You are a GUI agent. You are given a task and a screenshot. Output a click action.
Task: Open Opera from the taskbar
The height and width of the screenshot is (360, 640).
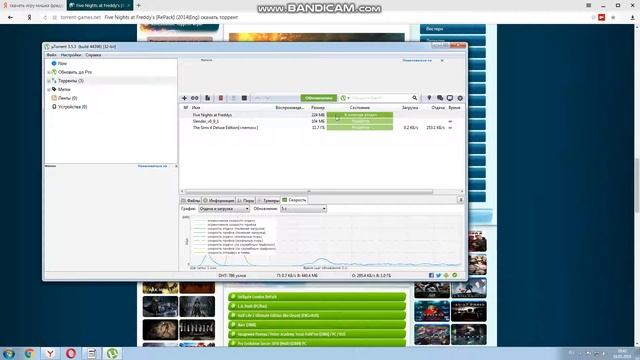71,353
